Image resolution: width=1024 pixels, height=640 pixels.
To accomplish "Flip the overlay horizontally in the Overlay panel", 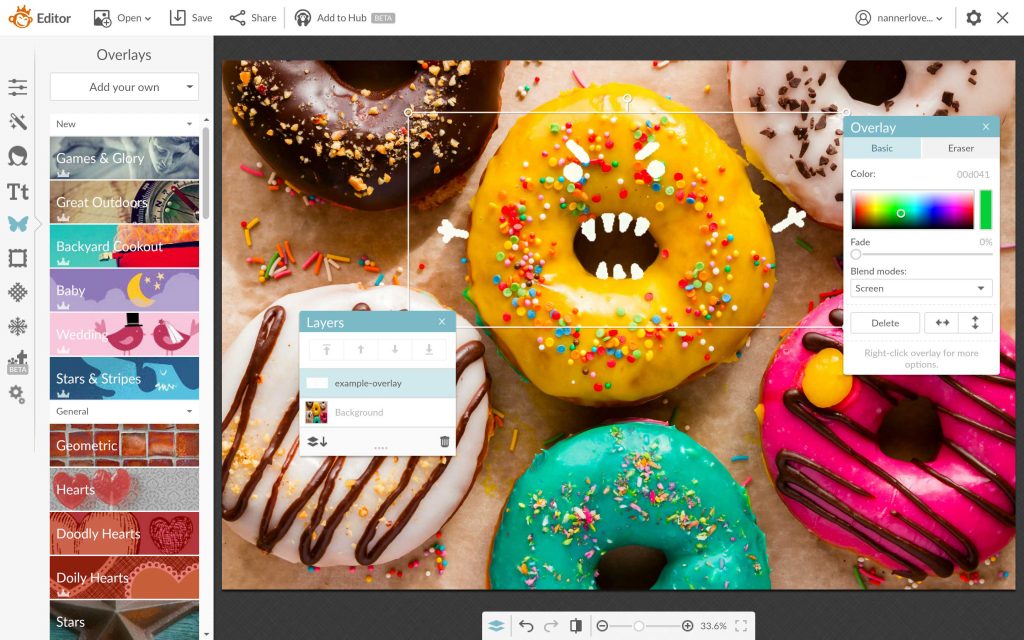I will (x=941, y=322).
